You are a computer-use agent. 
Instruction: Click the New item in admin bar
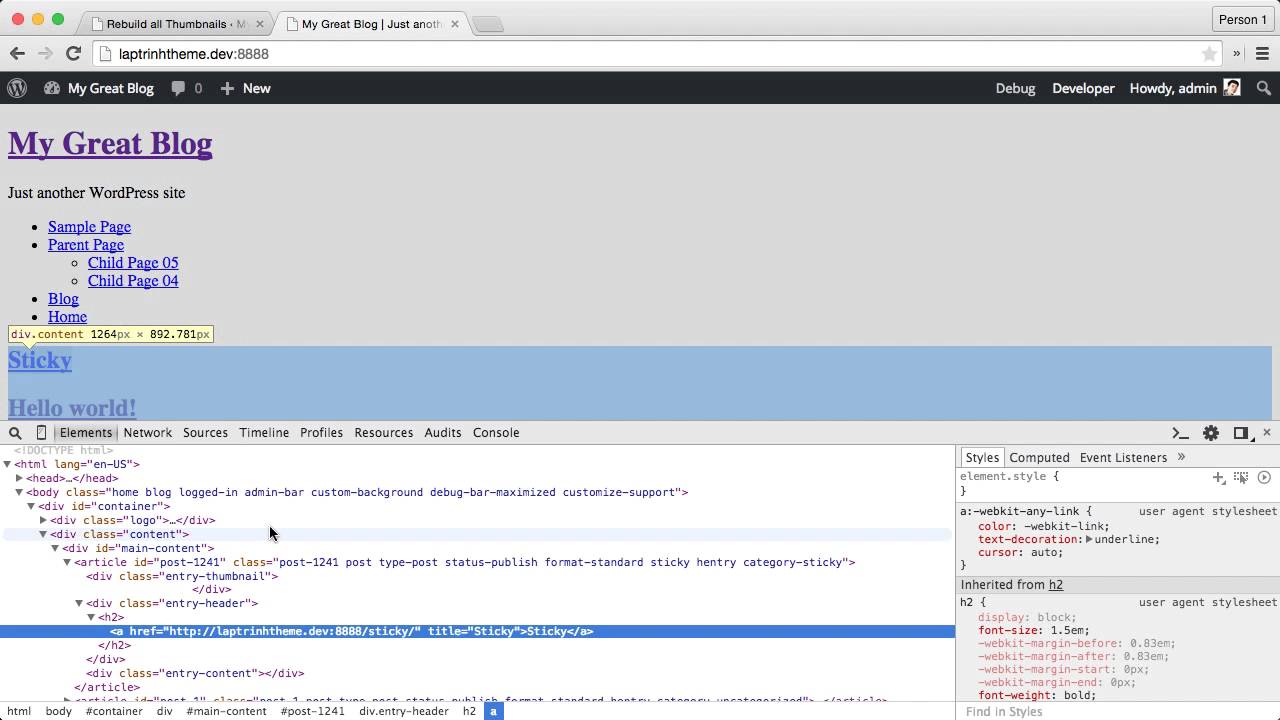click(x=245, y=88)
